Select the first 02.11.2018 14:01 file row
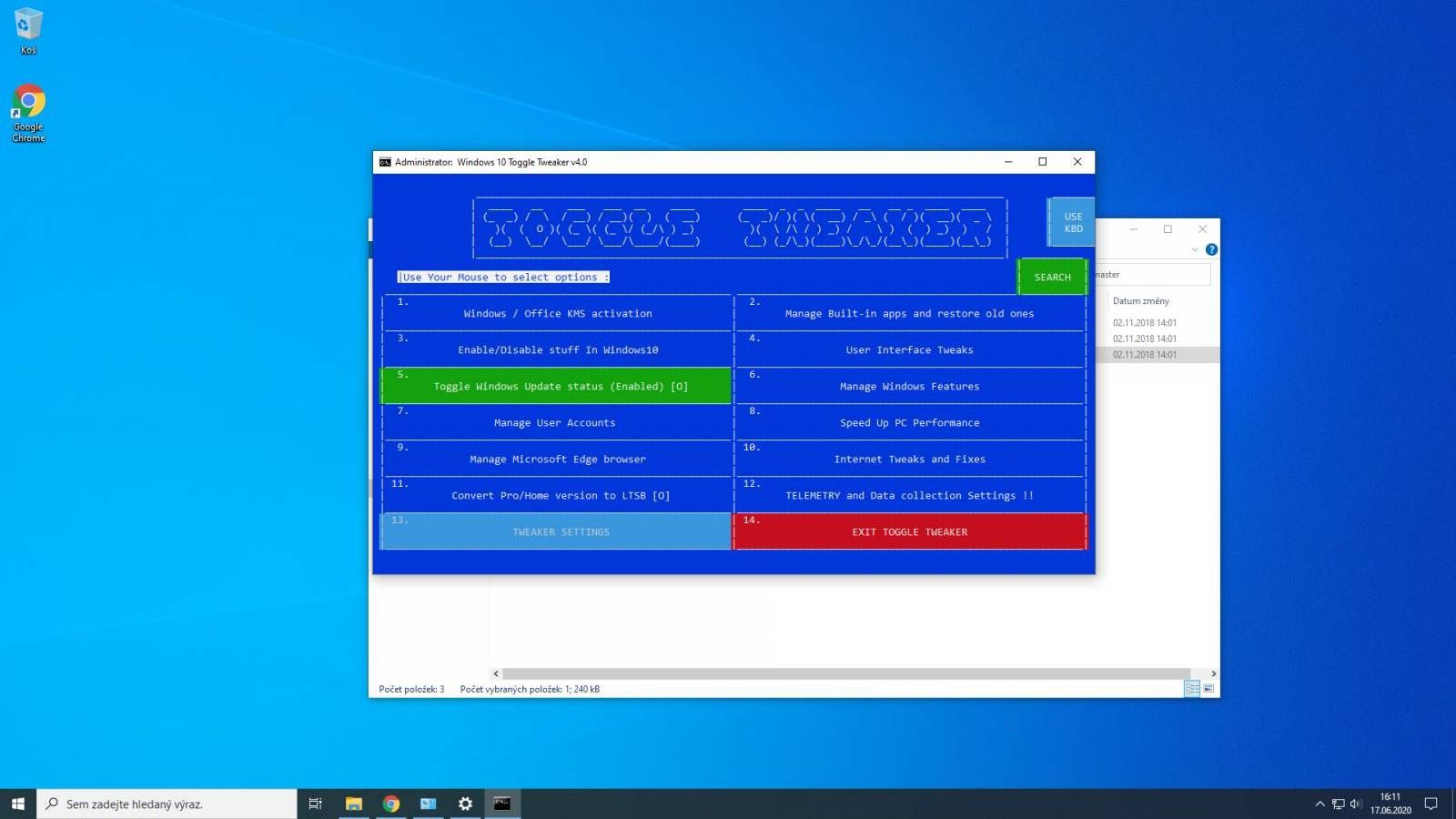The image size is (1456, 819). [1145, 322]
